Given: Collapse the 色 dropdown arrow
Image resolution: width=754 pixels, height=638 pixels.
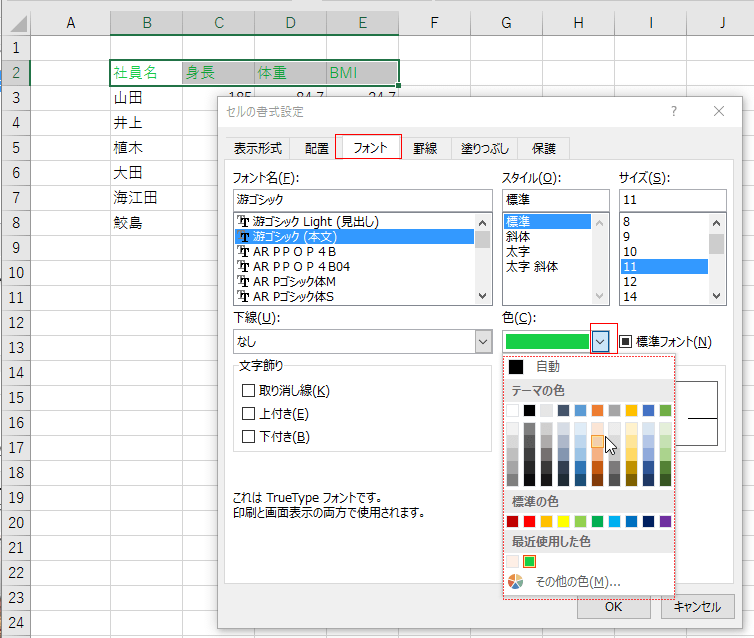Looking at the screenshot, I should (x=600, y=342).
